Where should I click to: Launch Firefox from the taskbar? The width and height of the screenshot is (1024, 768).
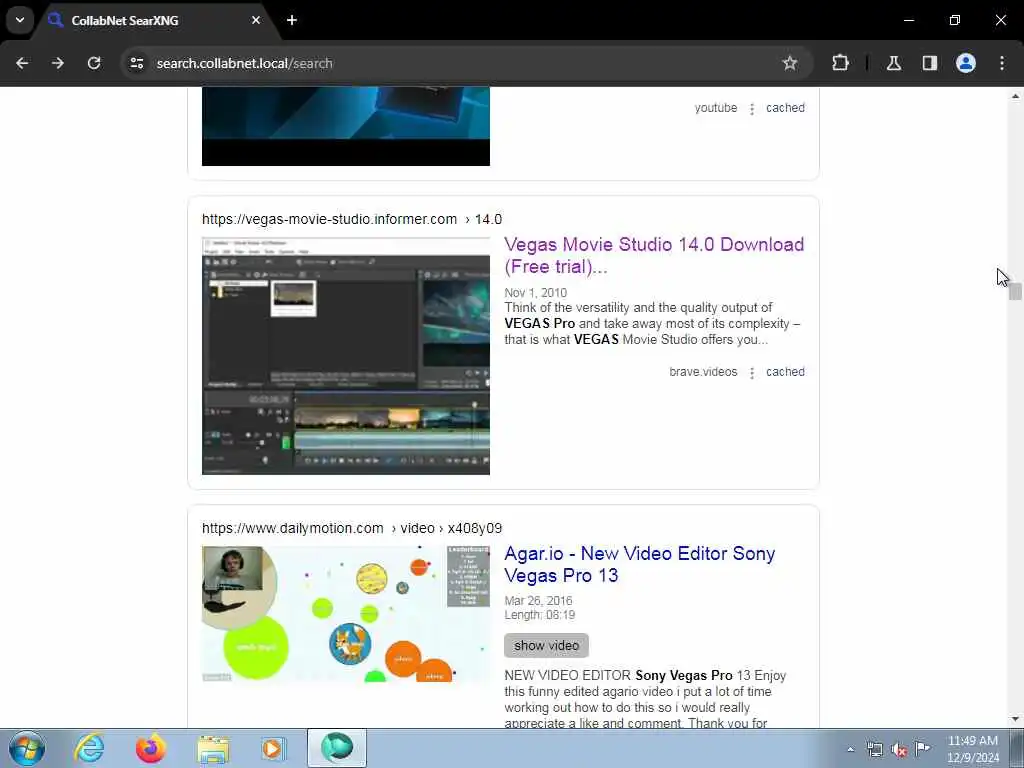(x=150, y=748)
